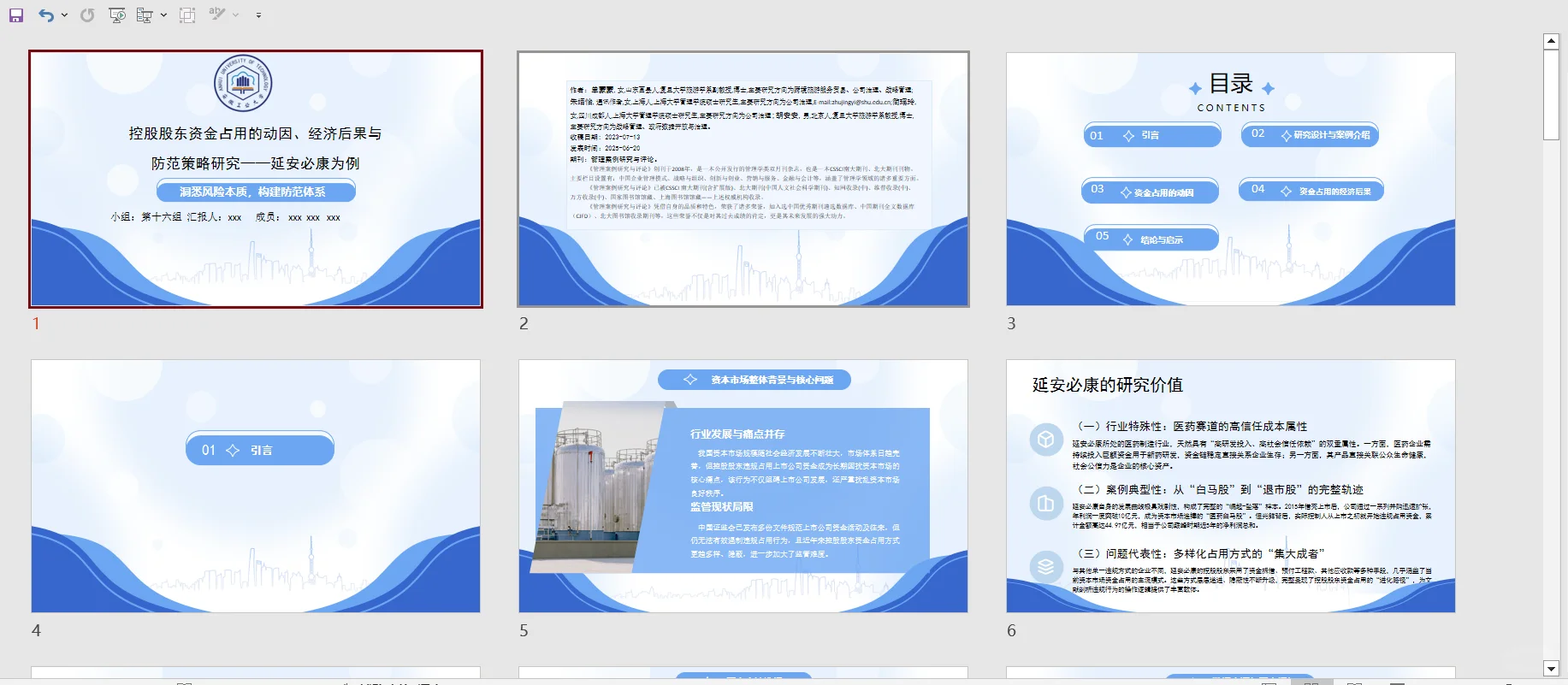Viewport: 1568px width, 685px height.
Task: Click the slide layout presentation icon
Action: click(x=145, y=15)
